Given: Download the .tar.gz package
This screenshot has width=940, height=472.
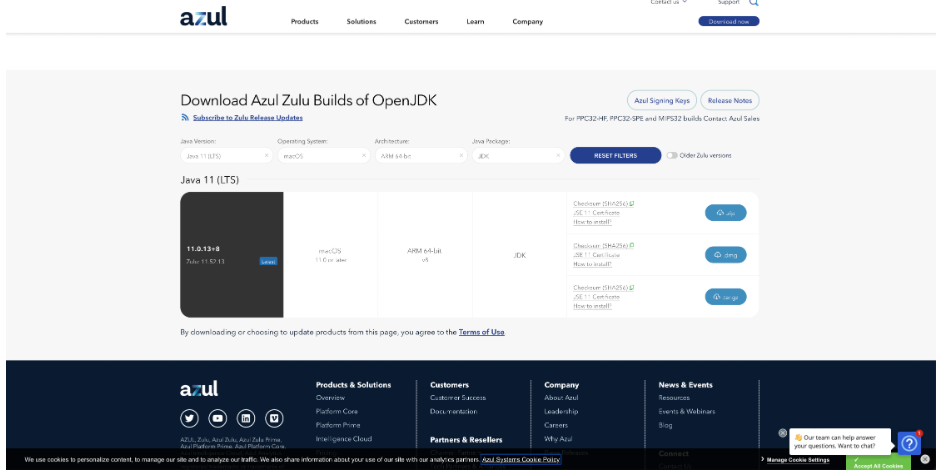Looking at the screenshot, I should [x=725, y=297].
